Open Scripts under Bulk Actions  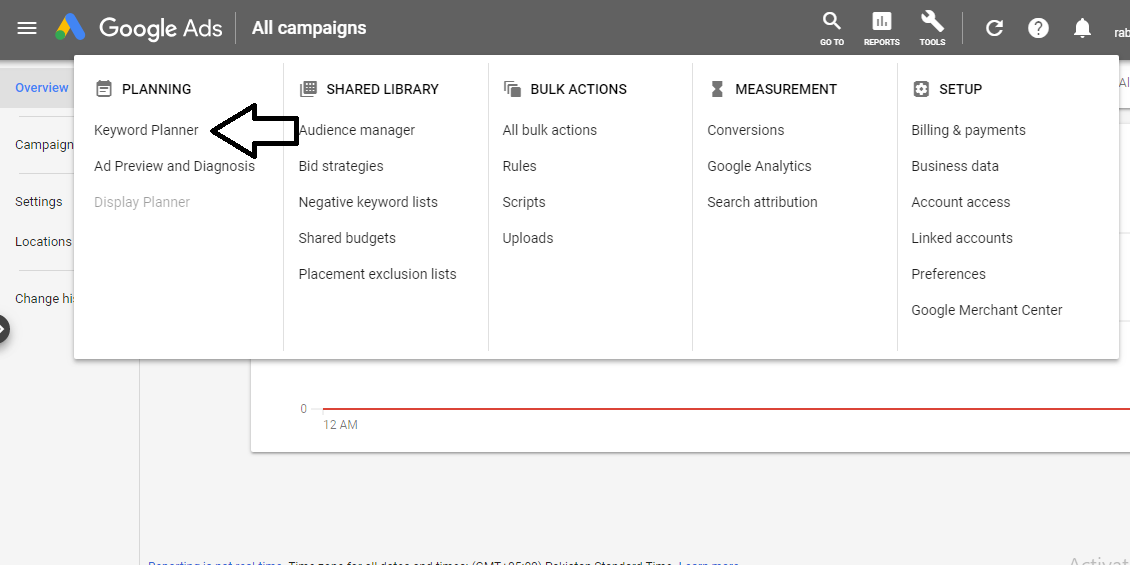coord(524,203)
